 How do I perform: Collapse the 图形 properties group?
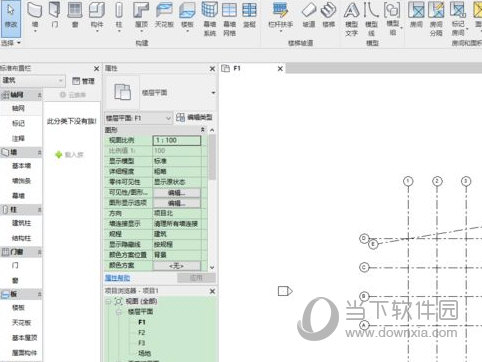pos(203,130)
